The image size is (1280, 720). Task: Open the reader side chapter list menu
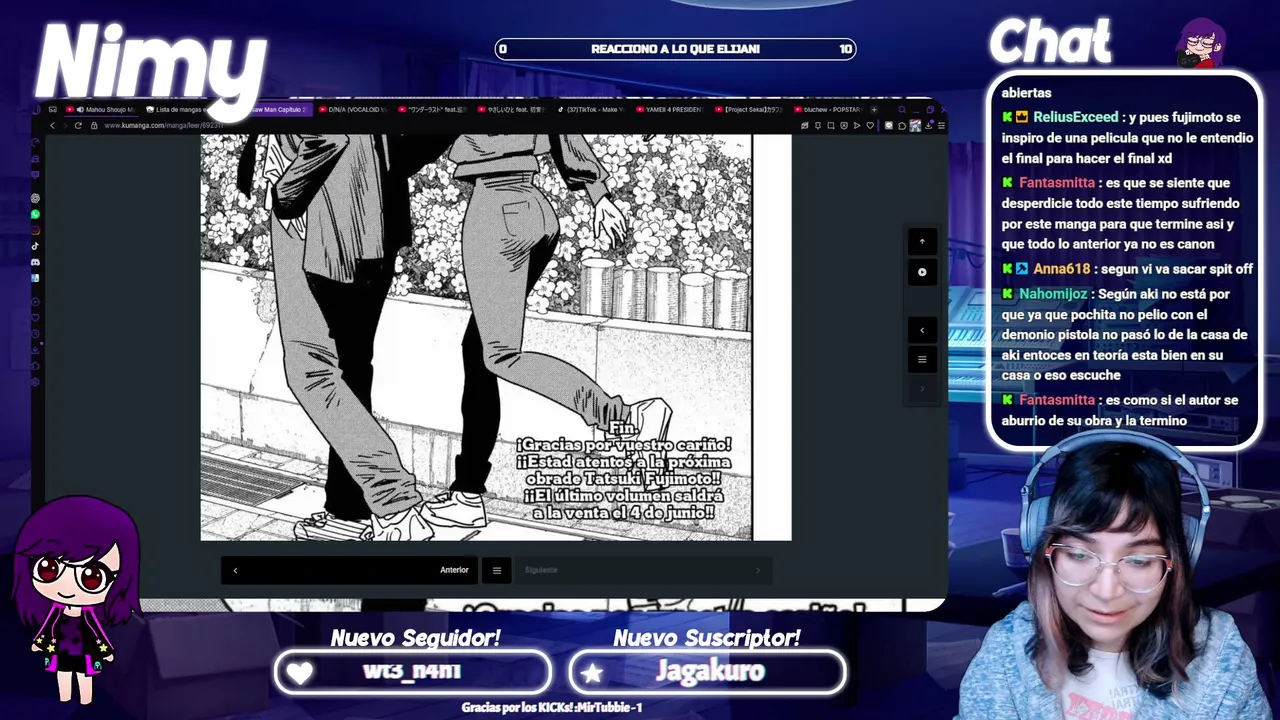tap(922, 359)
